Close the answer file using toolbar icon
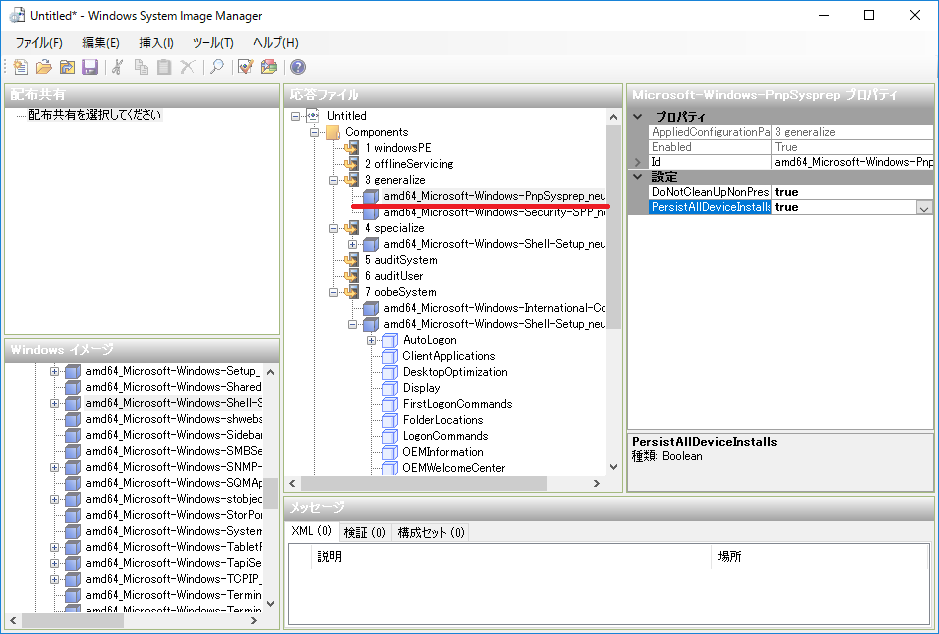This screenshot has width=939, height=634. click(x=67, y=67)
